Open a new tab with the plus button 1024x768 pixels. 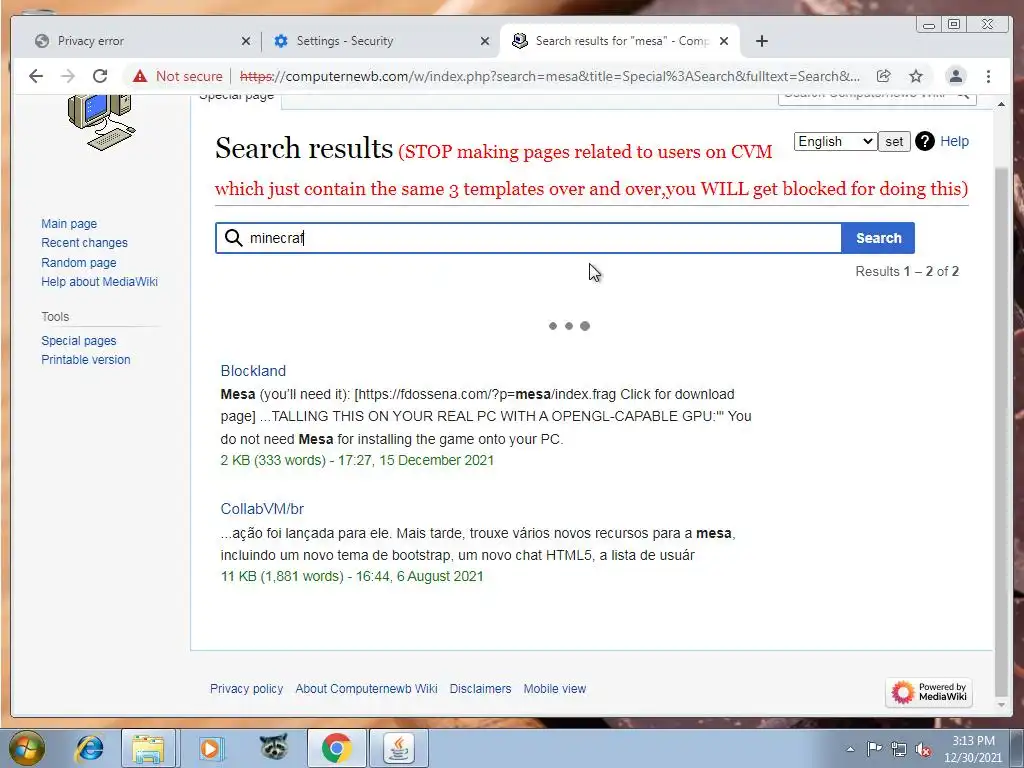click(x=761, y=41)
